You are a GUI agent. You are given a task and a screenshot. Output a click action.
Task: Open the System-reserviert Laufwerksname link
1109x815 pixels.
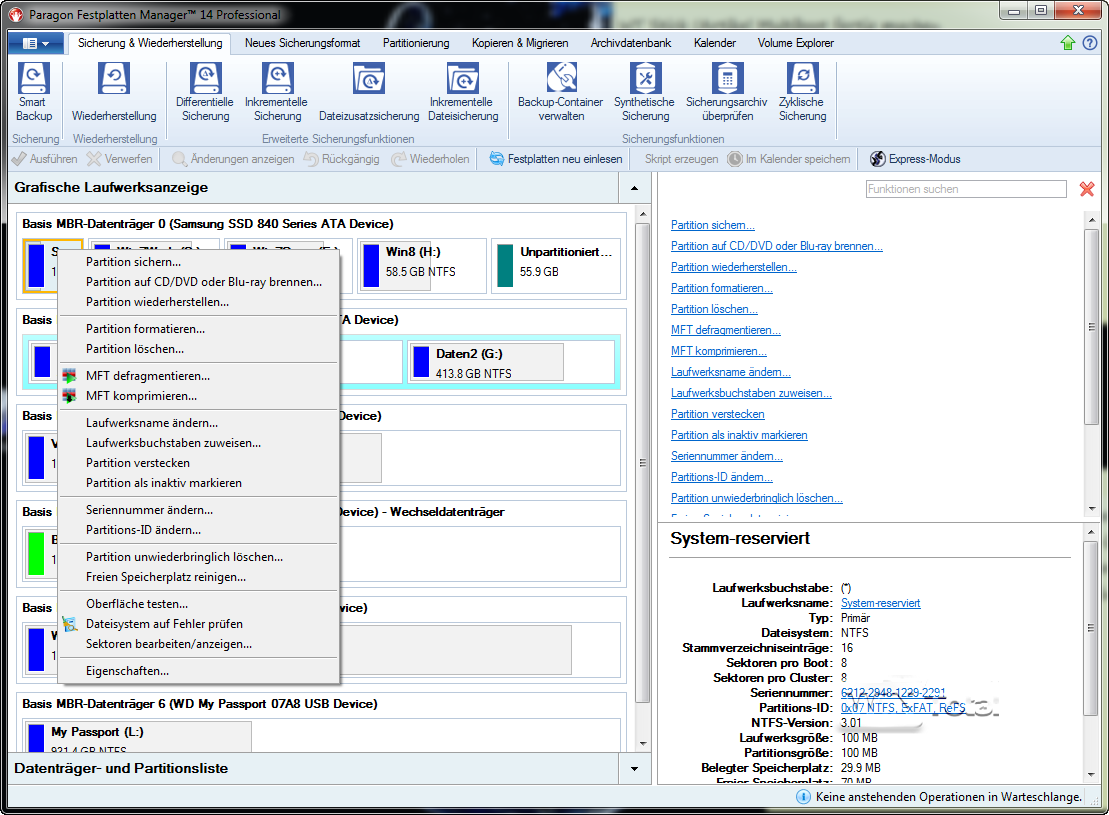pyautogui.click(x=880, y=603)
